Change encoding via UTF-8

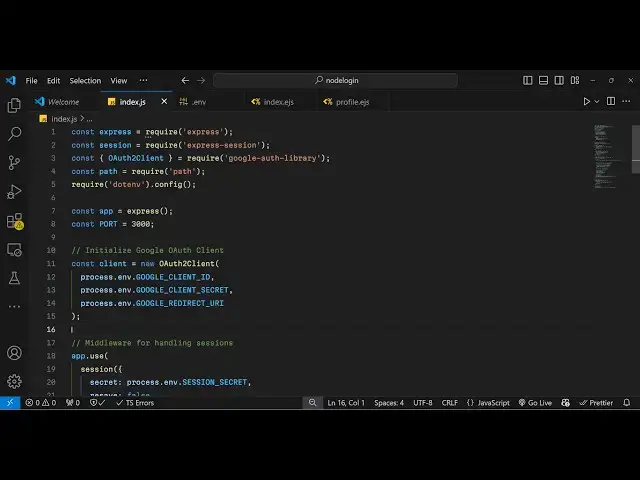click(x=423, y=403)
